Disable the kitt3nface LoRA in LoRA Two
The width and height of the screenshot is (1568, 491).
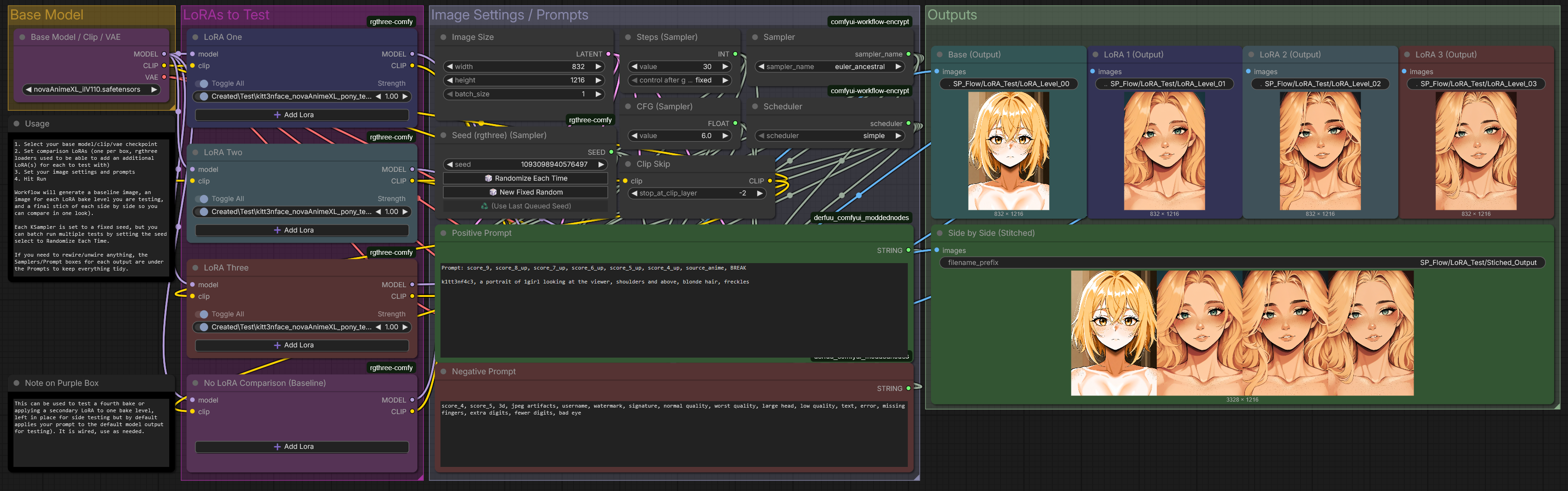pos(202,212)
